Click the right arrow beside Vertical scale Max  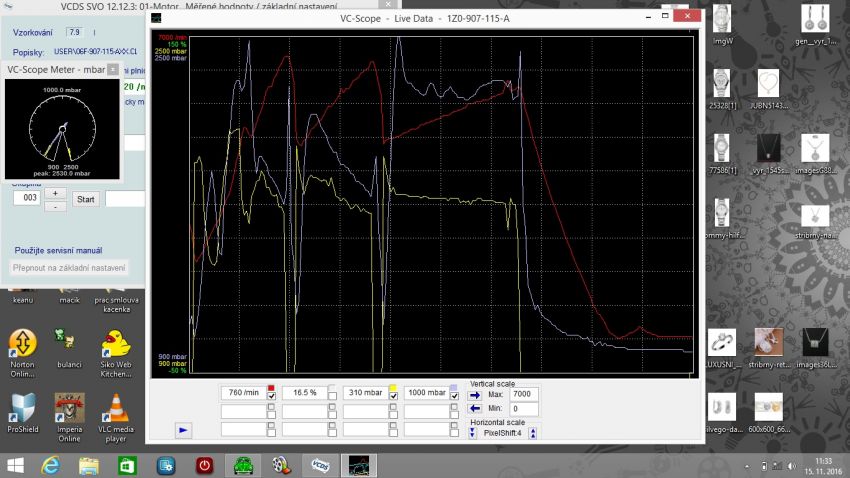coord(474,395)
